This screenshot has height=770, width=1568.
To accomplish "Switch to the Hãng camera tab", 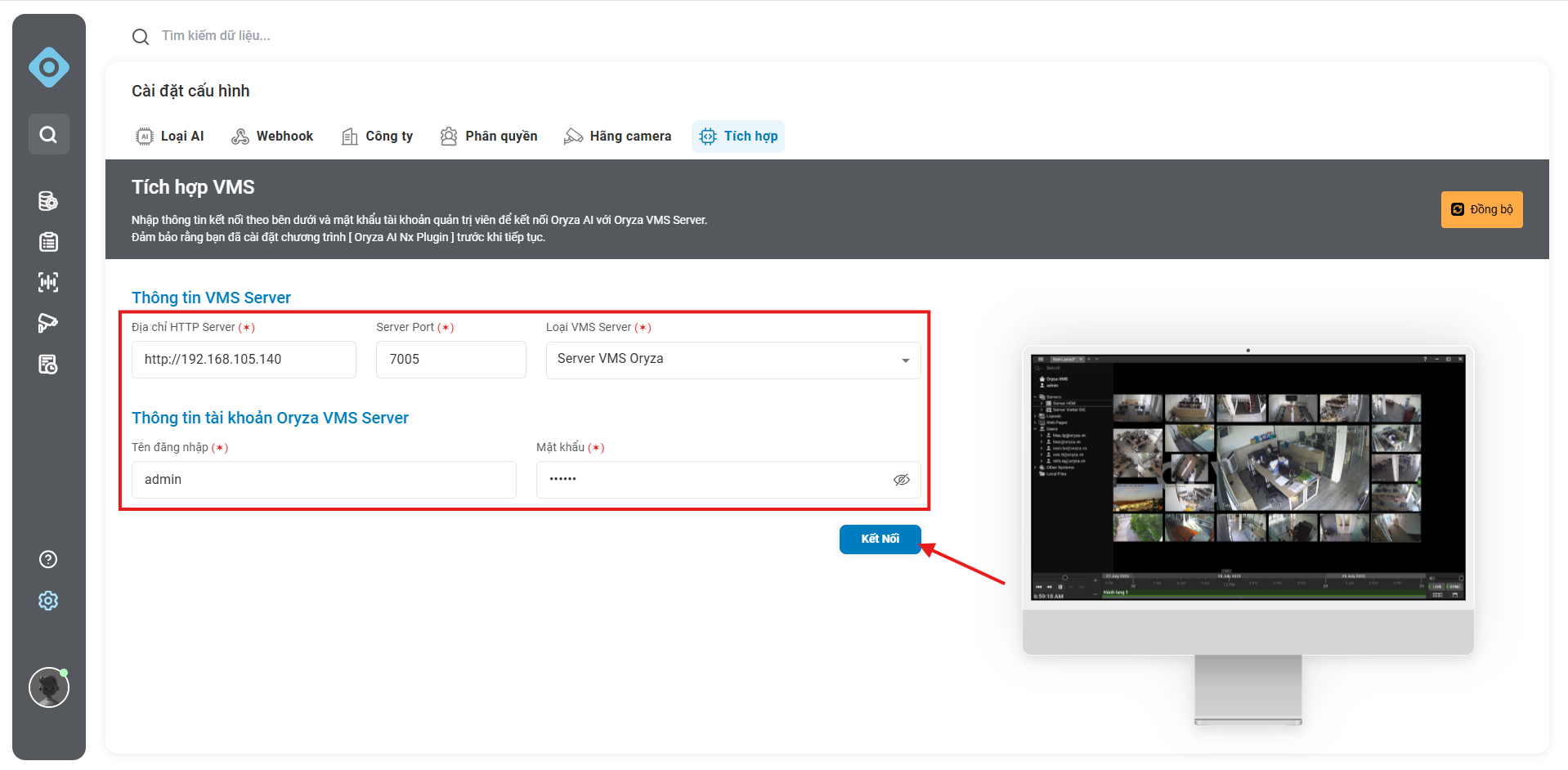I will [x=617, y=137].
